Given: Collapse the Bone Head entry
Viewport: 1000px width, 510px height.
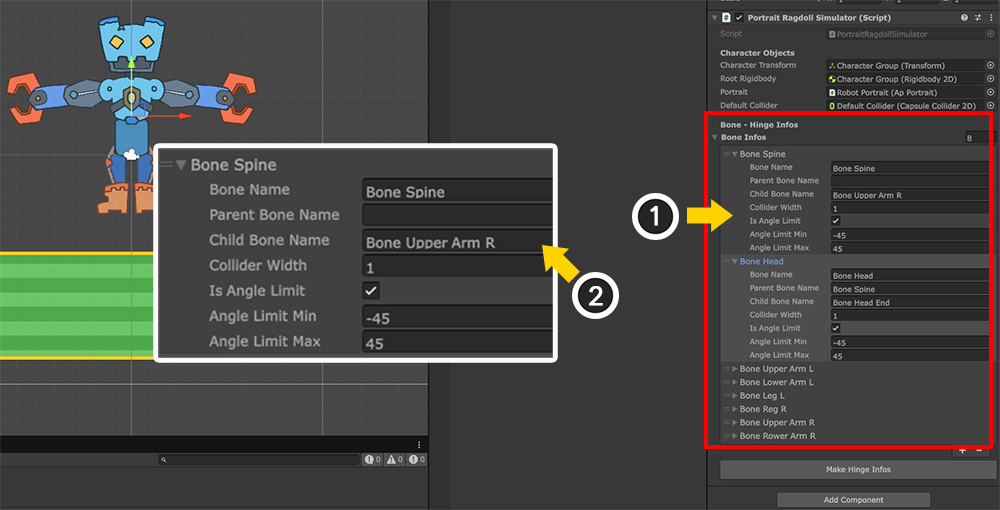Looking at the screenshot, I should point(735,262).
